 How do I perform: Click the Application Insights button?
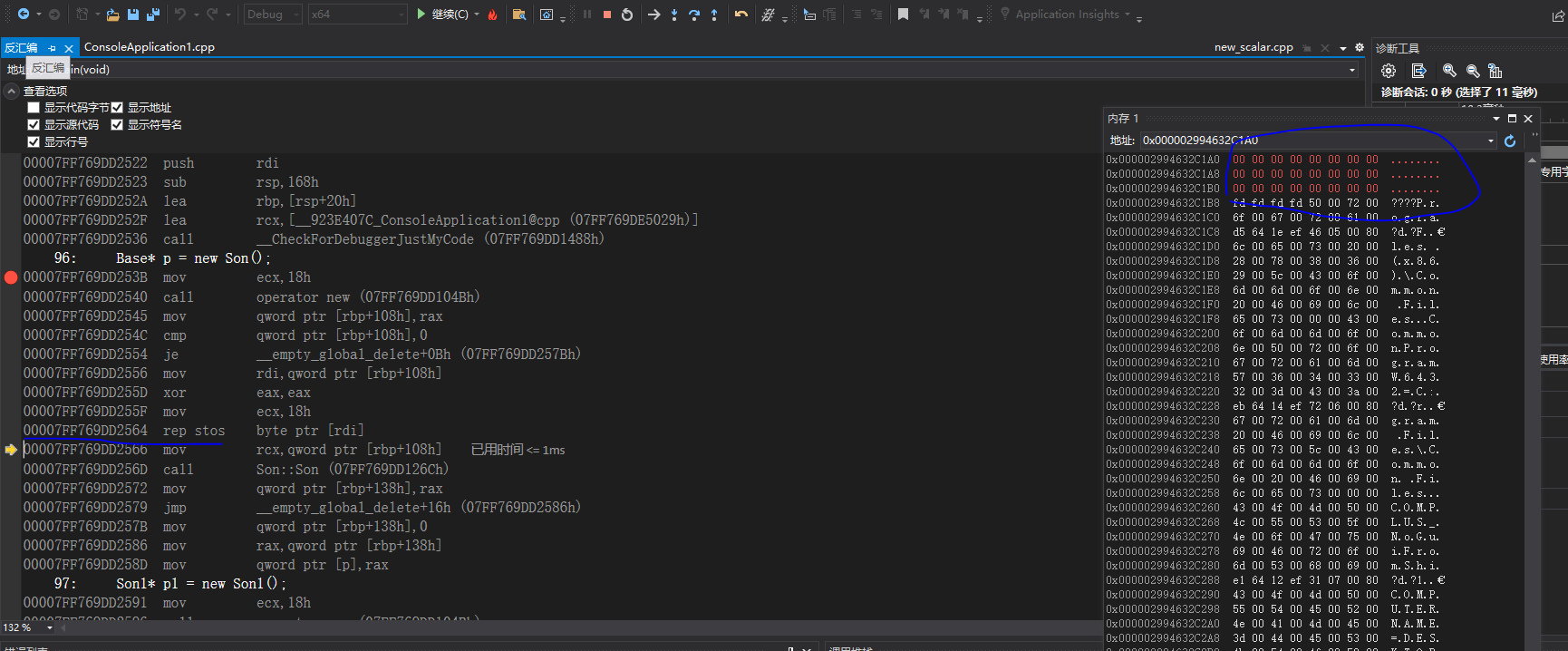coord(1067,15)
